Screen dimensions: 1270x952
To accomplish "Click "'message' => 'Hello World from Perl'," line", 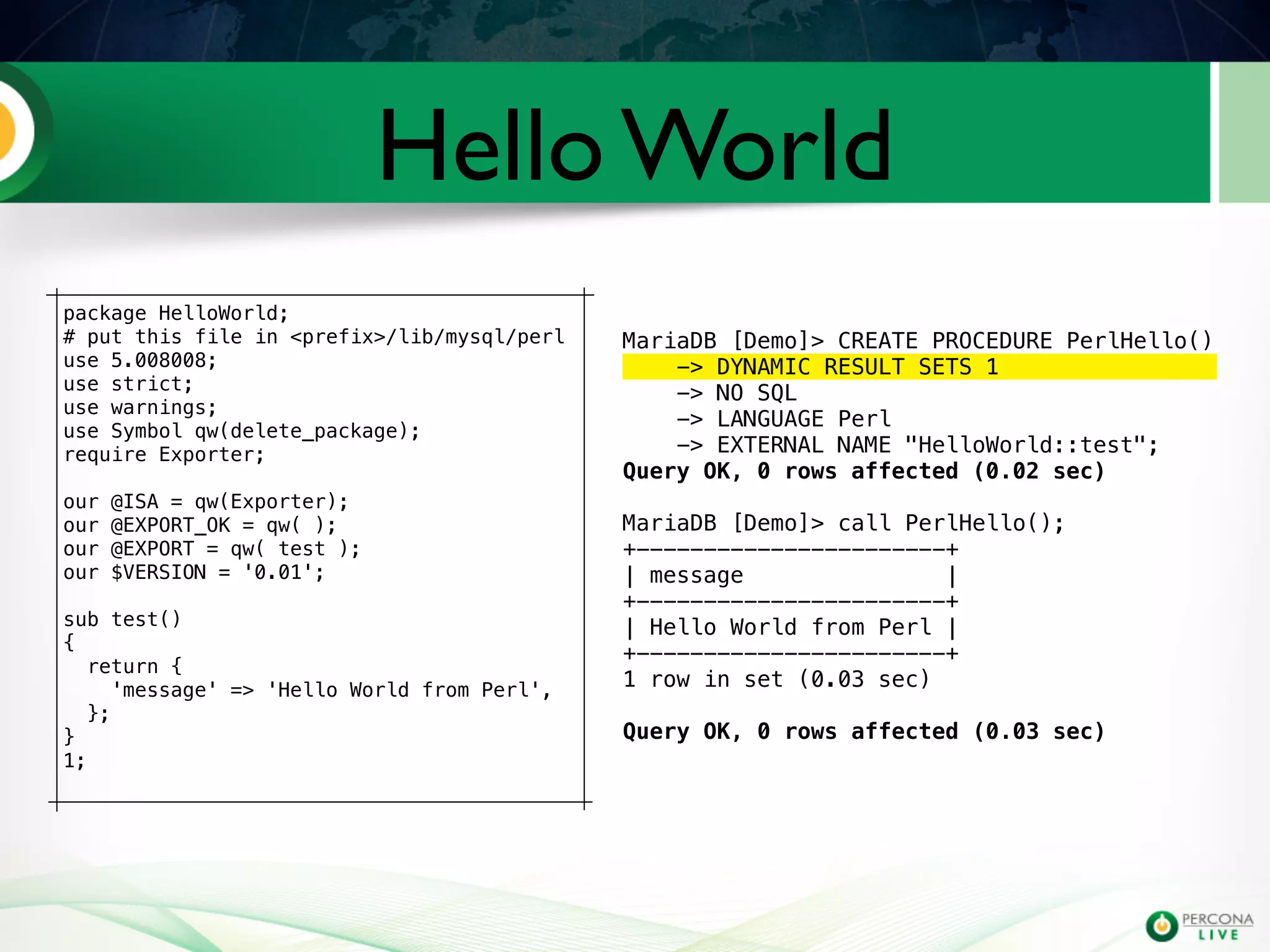I will click(332, 690).
